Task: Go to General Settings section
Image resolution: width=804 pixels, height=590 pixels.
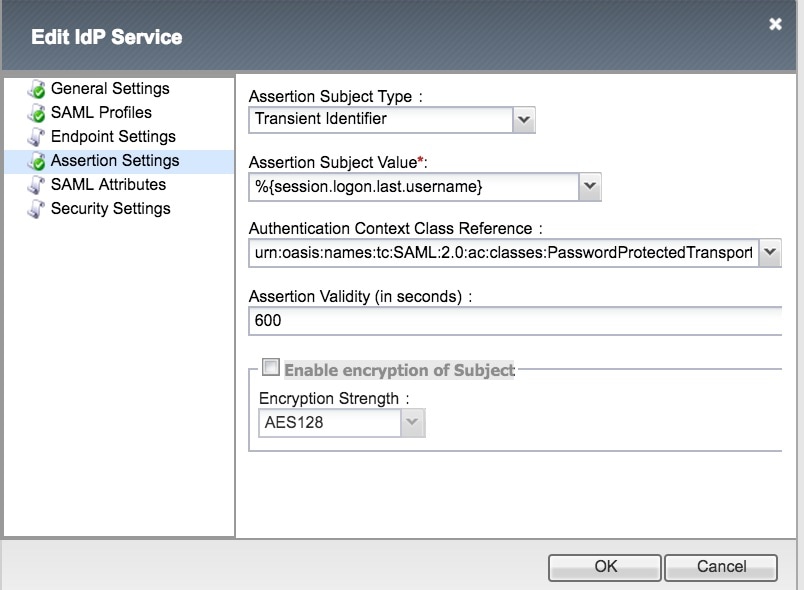Action: (110, 89)
